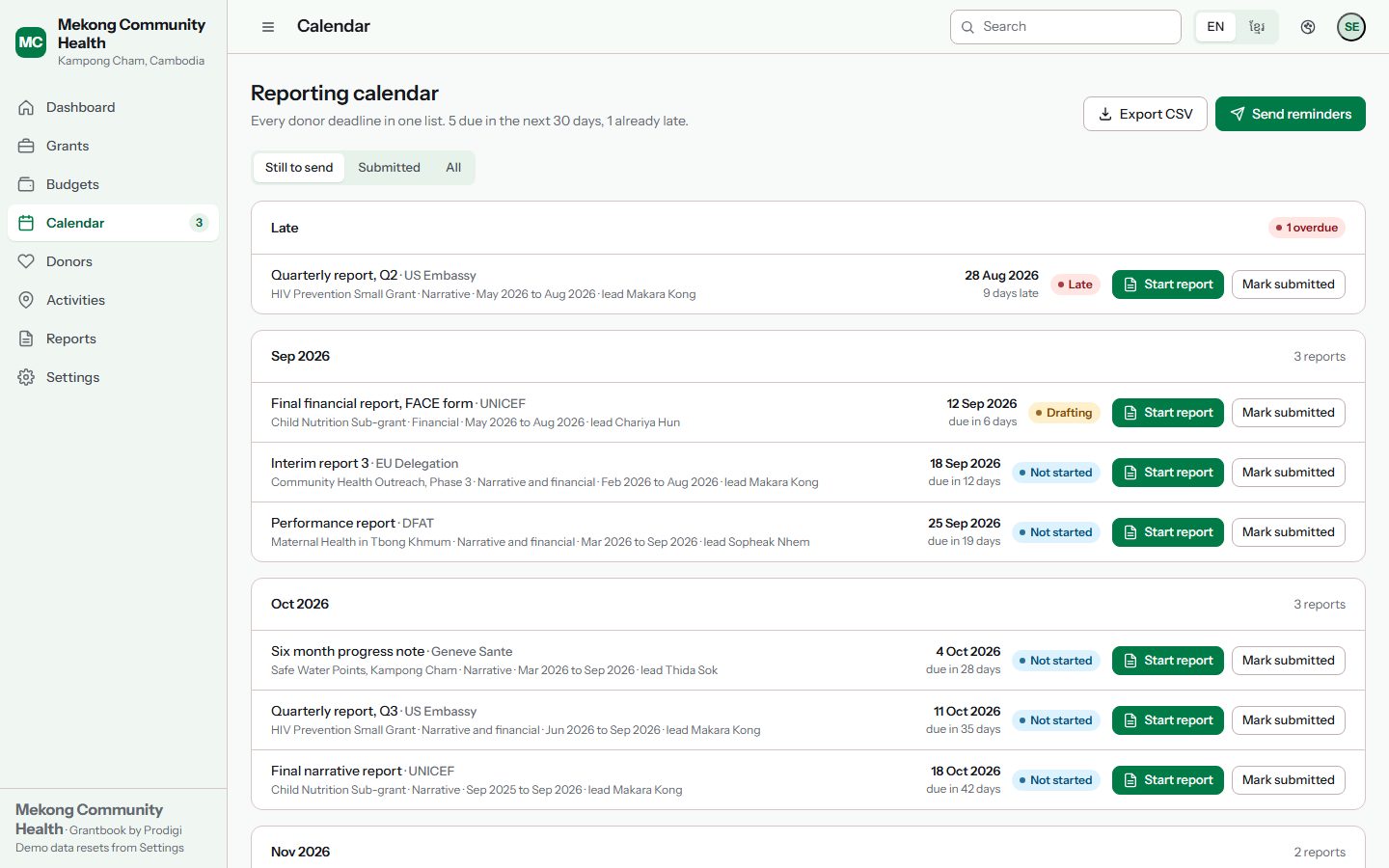Mark Final financial report, FACE form submitted
This screenshot has width=1389, height=868.
coord(1289,413)
